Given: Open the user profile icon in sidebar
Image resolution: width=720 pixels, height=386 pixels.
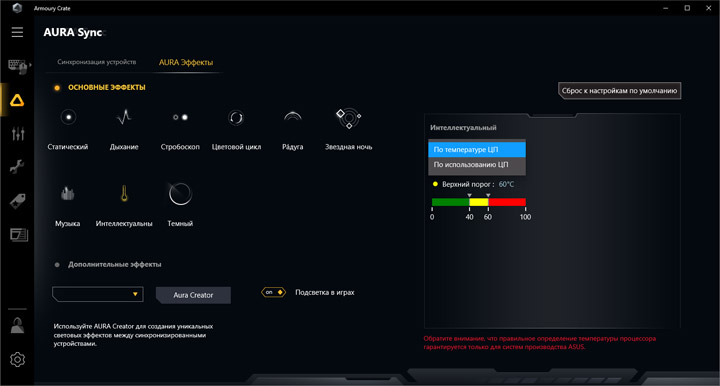Looking at the screenshot, I should tap(17, 325).
